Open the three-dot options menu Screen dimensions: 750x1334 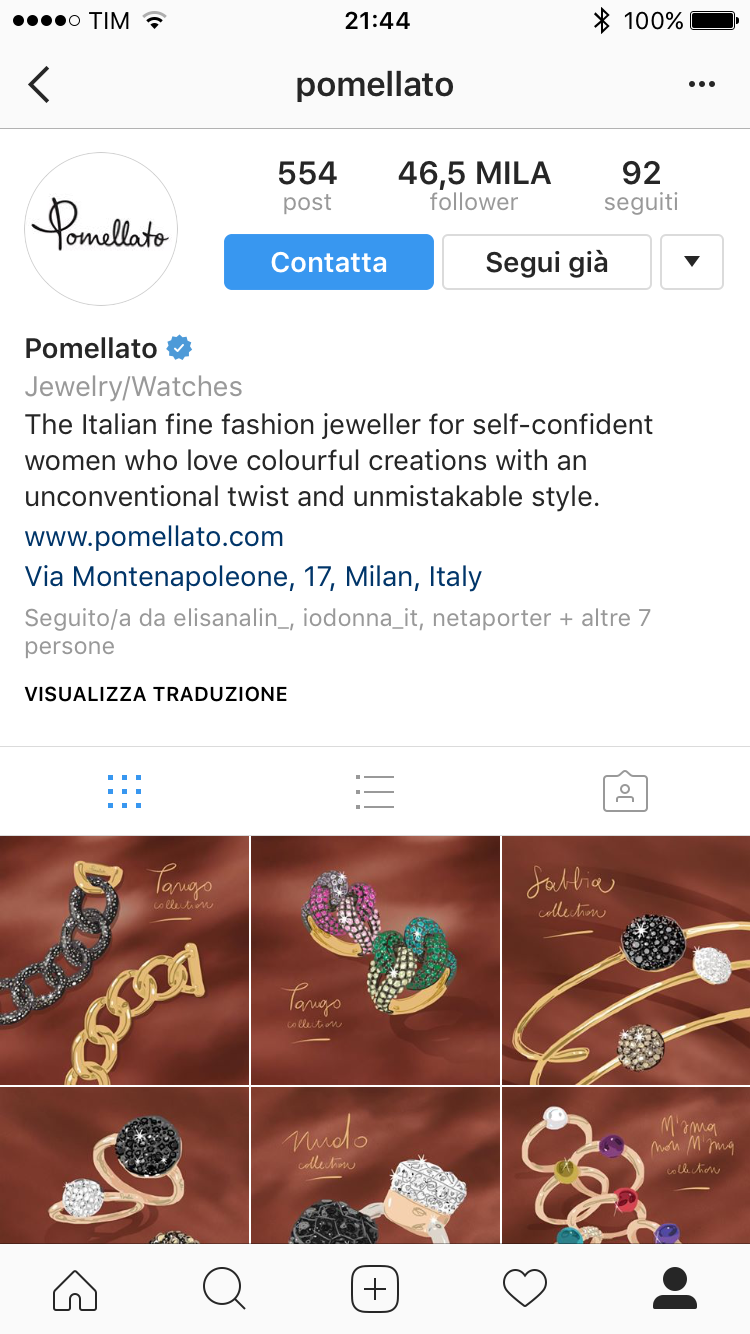702,85
